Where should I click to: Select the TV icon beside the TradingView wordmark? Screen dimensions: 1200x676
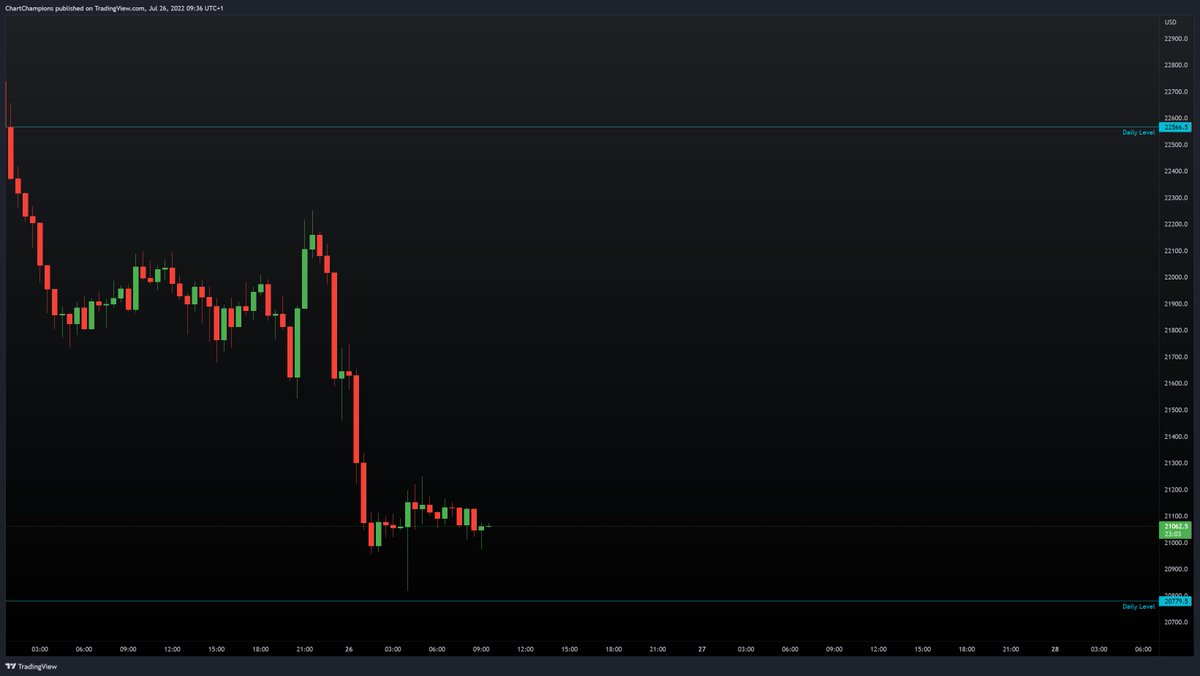pos(11,666)
